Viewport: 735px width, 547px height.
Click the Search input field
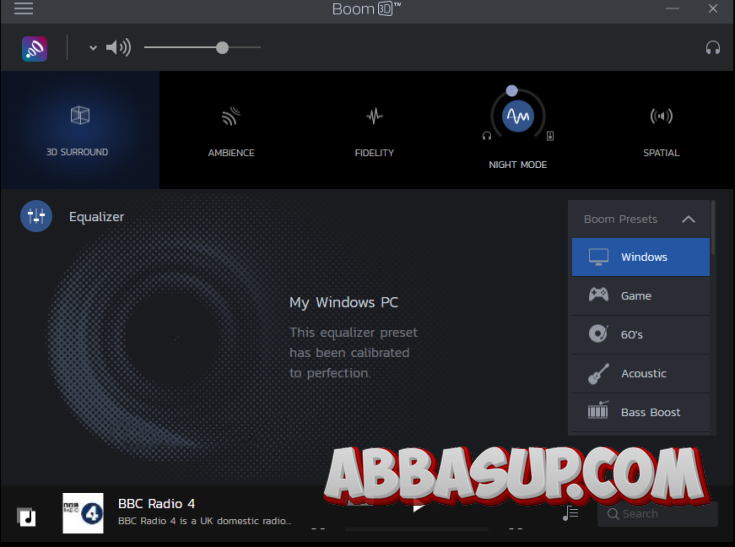pyautogui.click(x=658, y=514)
